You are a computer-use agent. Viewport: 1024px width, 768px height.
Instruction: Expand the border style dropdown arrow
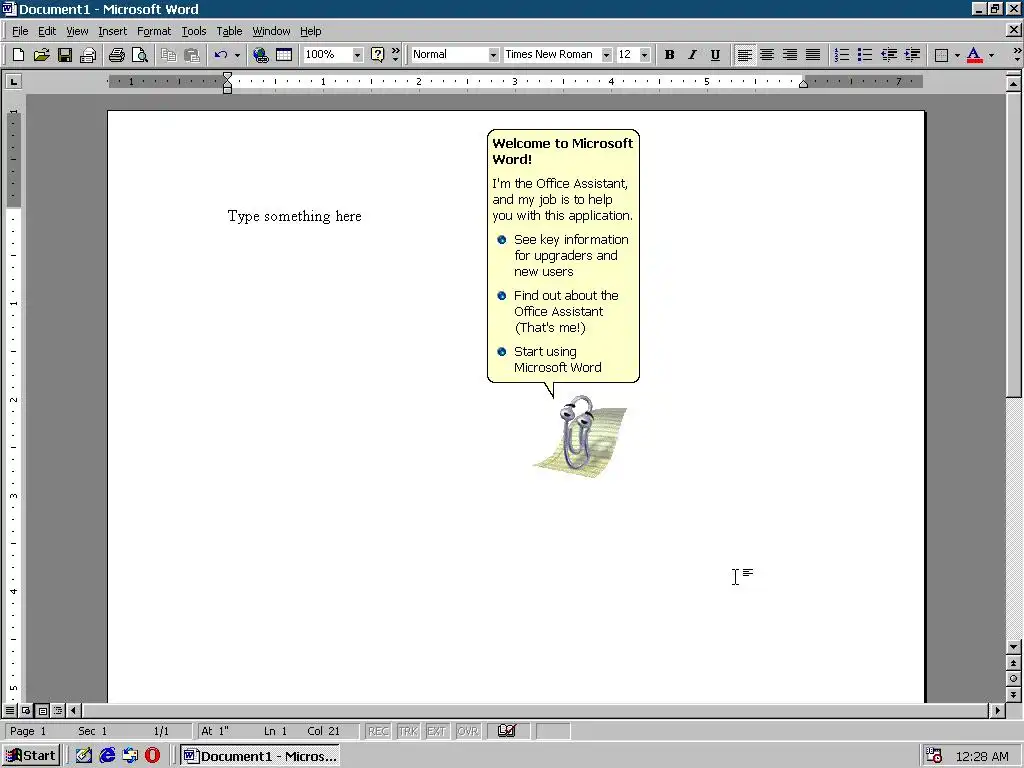tap(957, 55)
